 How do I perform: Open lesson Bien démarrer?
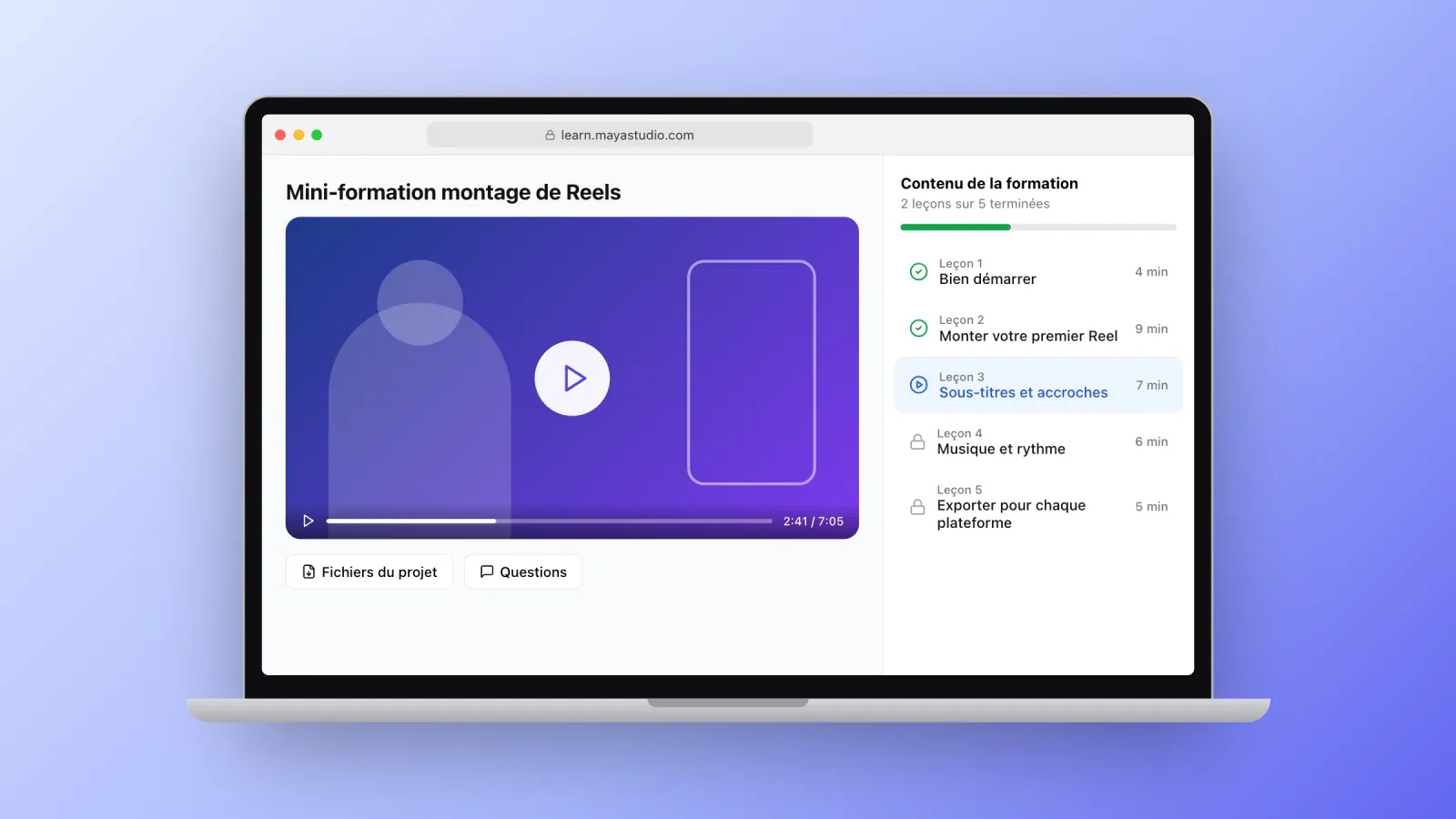(x=1038, y=271)
